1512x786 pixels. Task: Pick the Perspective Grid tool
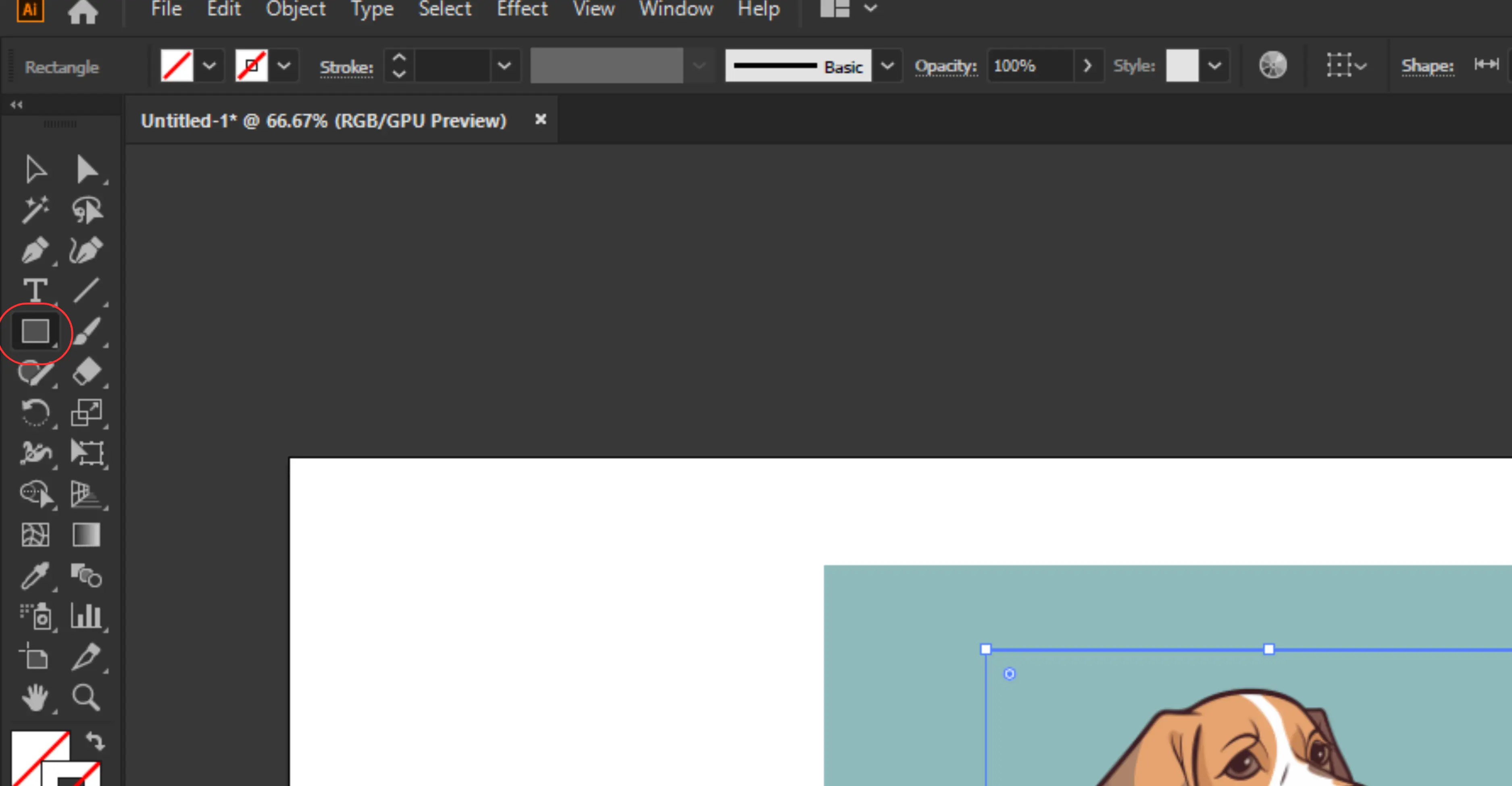click(x=87, y=494)
